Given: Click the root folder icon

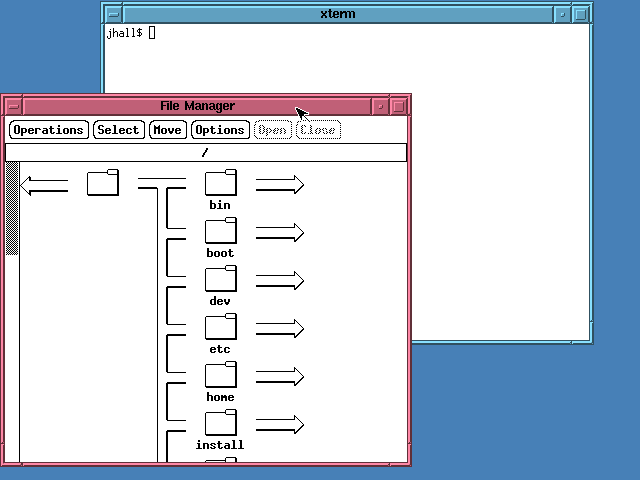Looking at the screenshot, I should pyautogui.click(x=102, y=183).
